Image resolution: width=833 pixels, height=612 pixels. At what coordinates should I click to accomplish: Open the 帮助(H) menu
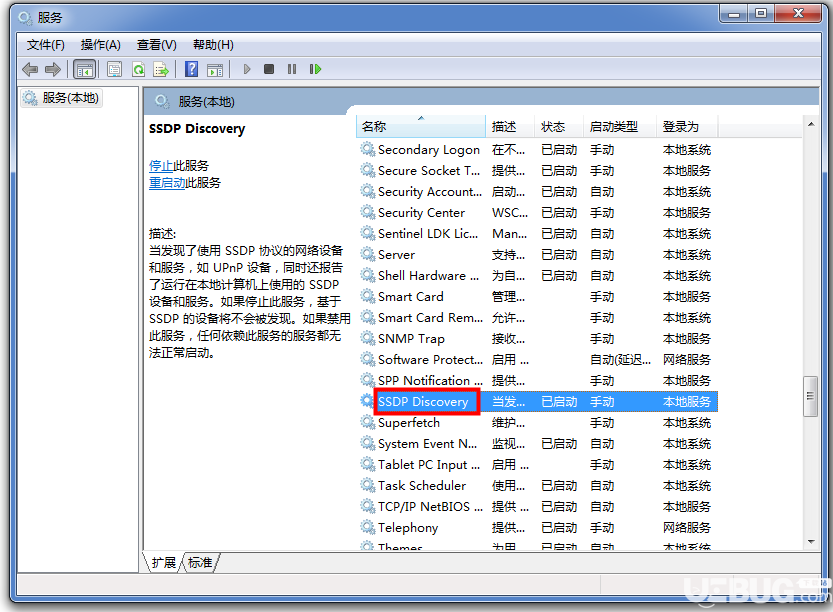(x=213, y=45)
